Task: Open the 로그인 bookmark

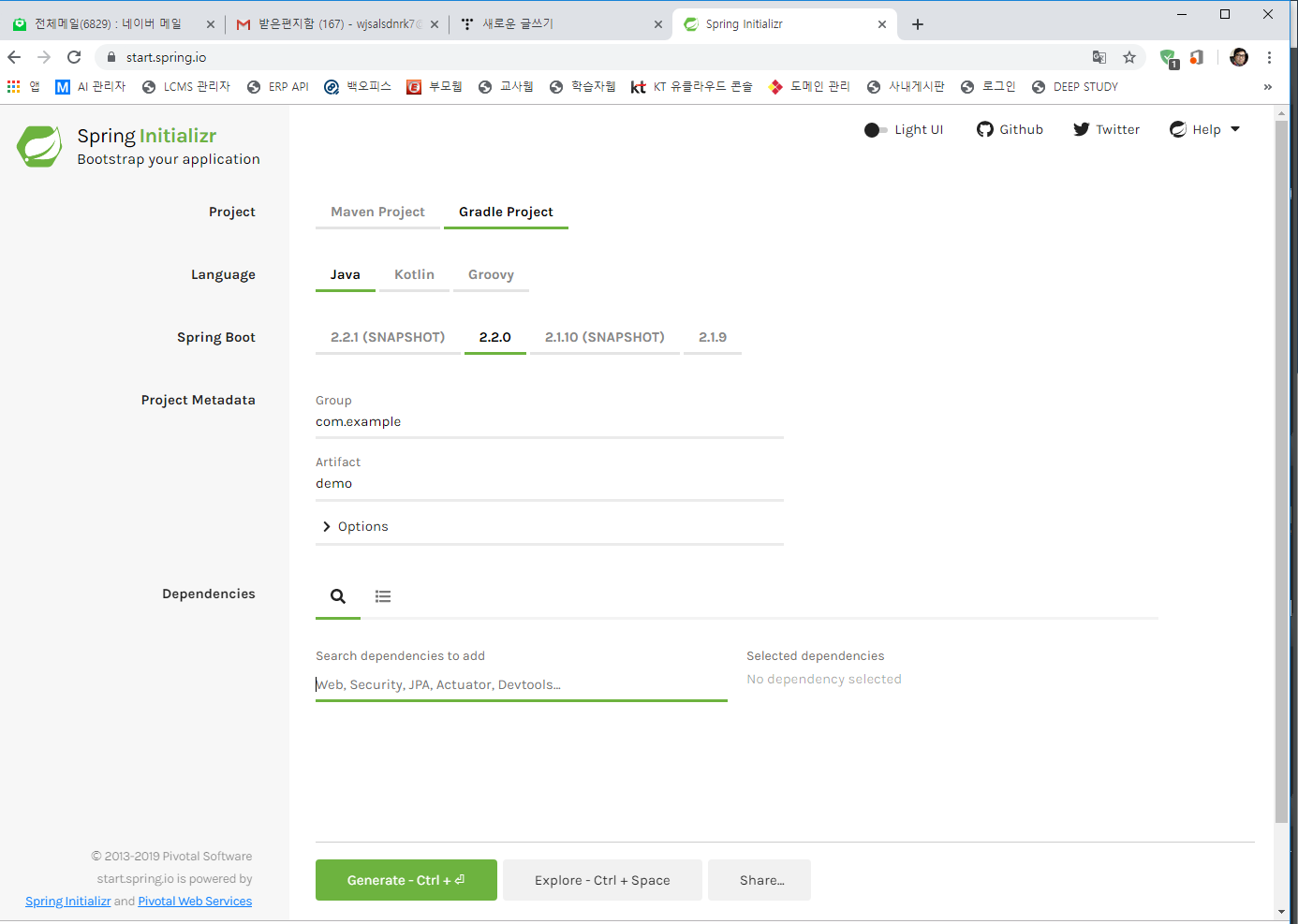Action: point(988,87)
